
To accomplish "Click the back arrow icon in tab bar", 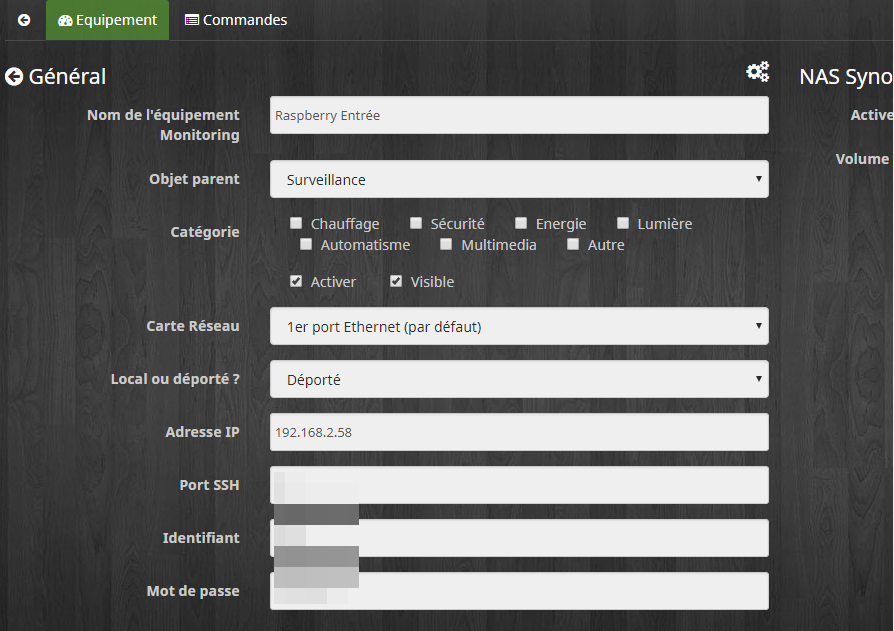I will tap(24, 20).
